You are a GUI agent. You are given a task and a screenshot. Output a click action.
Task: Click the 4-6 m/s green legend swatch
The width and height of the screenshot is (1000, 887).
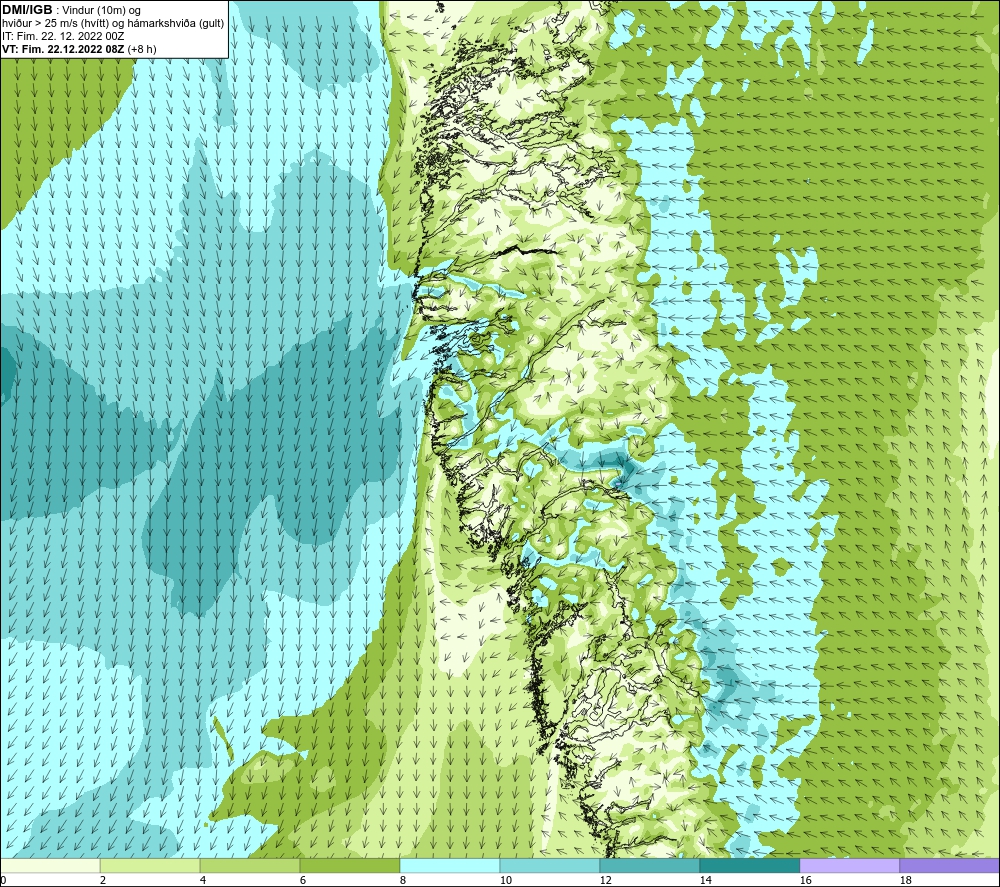pos(250,865)
